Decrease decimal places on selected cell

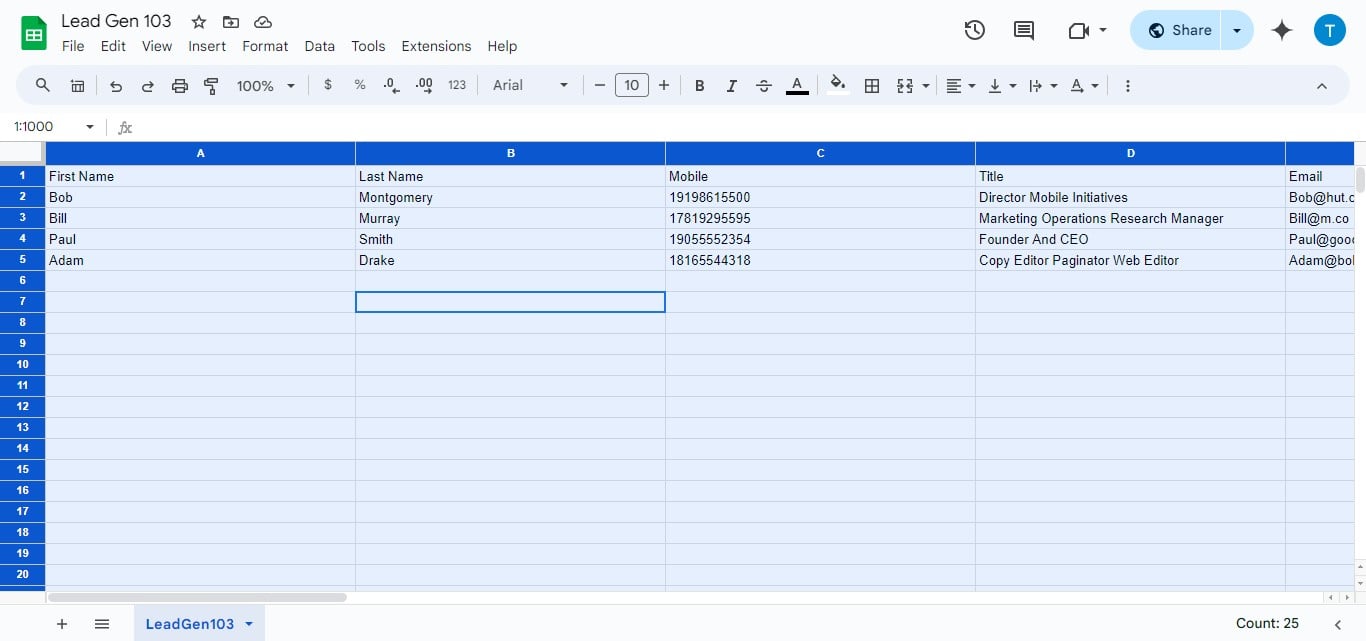coord(390,85)
